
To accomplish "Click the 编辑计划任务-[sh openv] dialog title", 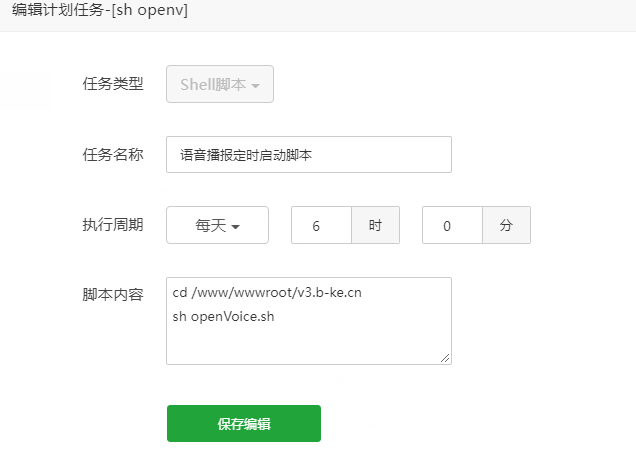I will [100, 10].
